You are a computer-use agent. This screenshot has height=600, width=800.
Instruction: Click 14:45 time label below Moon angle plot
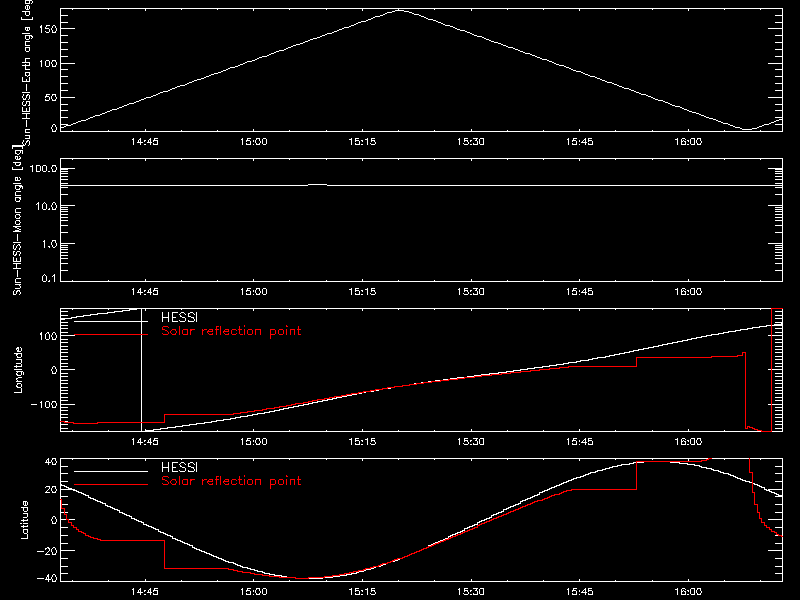(x=145, y=292)
